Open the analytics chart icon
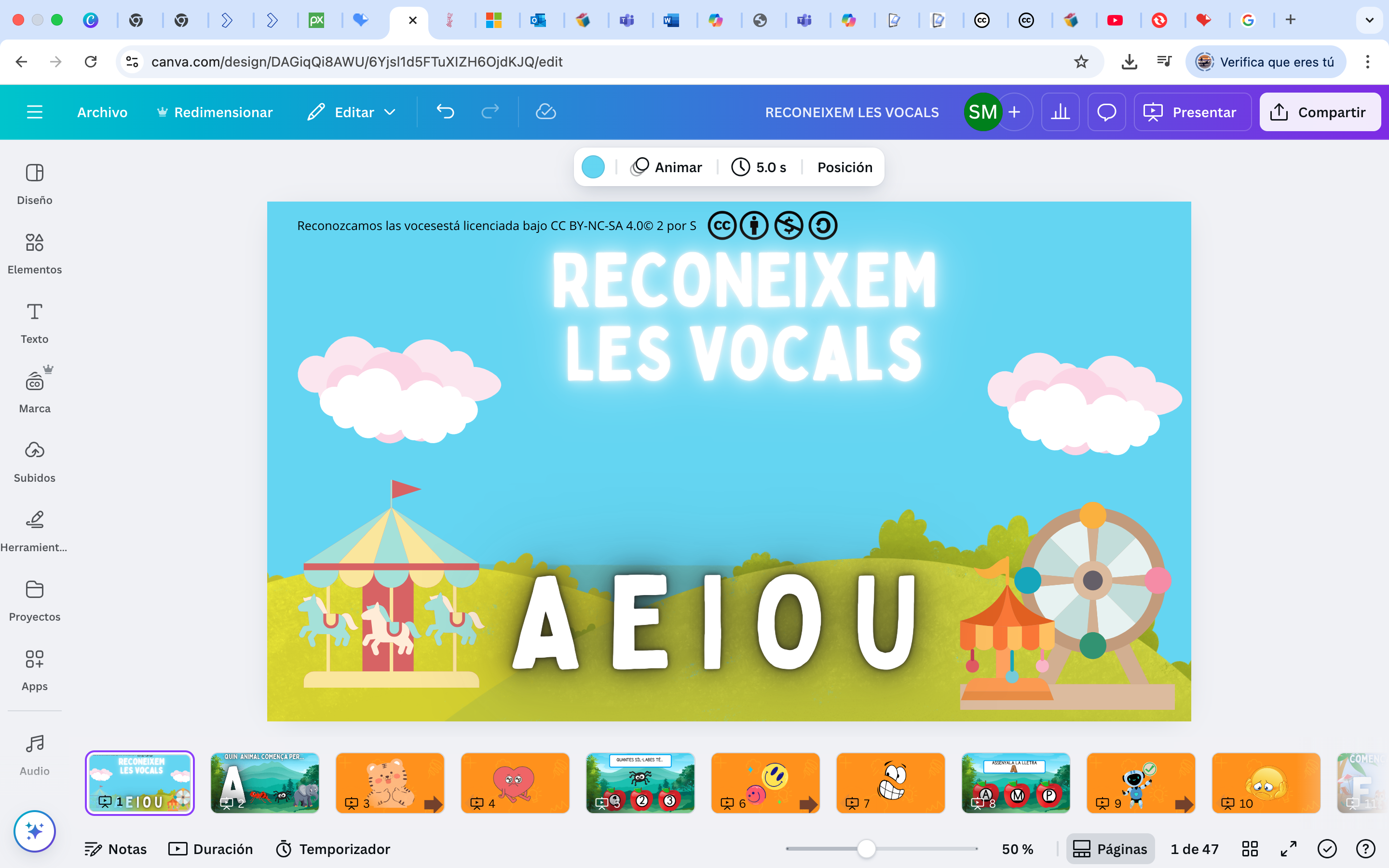1389x868 pixels. coord(1060,112)
